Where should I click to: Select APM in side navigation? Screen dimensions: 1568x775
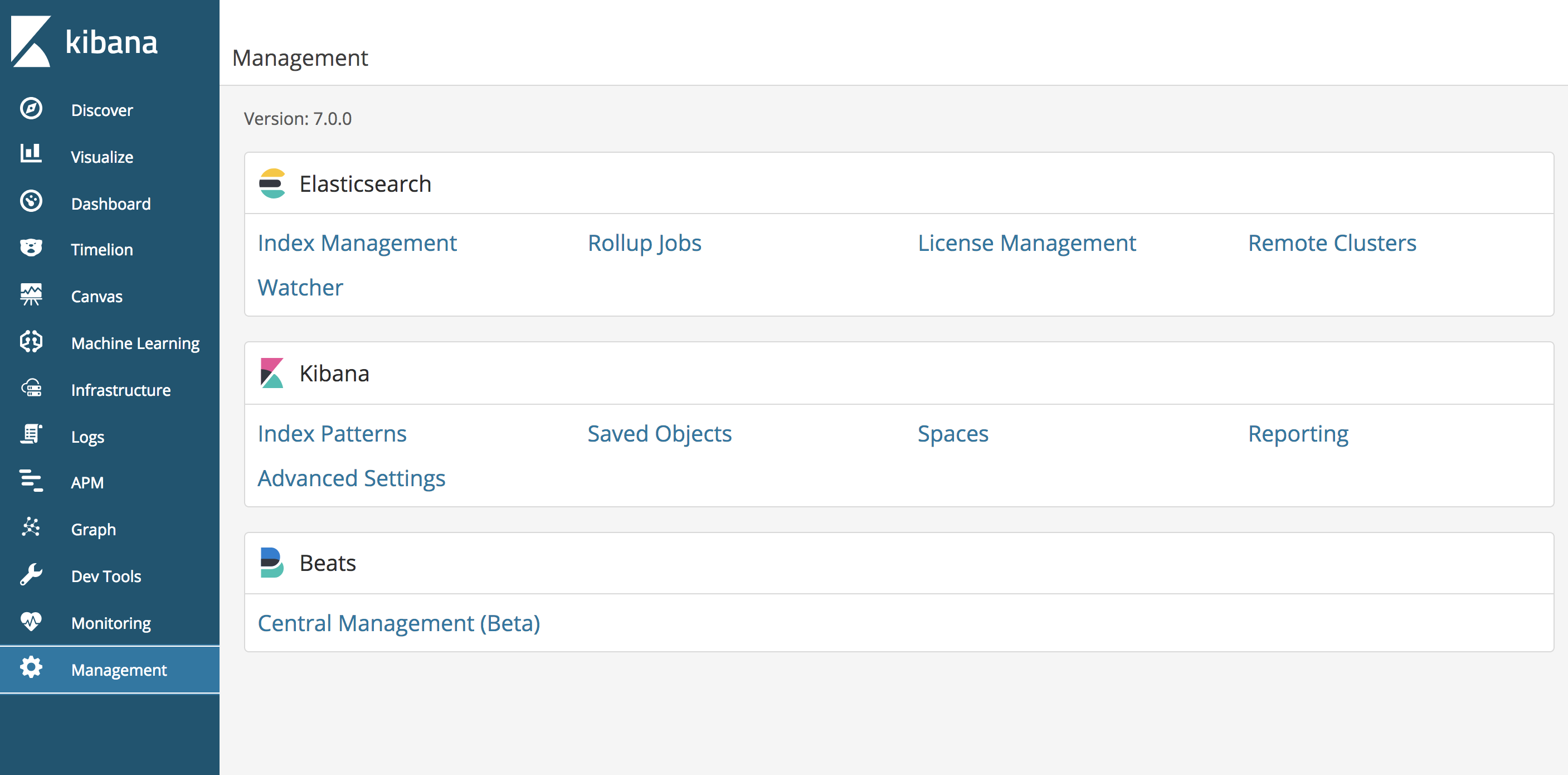pyautogui.click(x=87, y=482)
